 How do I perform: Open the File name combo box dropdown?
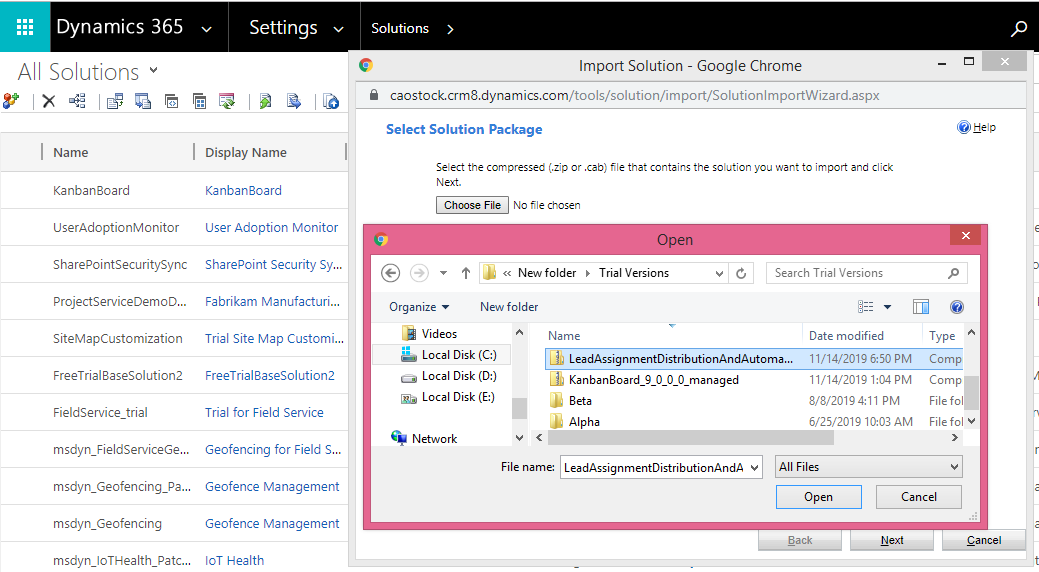point(754,468)
